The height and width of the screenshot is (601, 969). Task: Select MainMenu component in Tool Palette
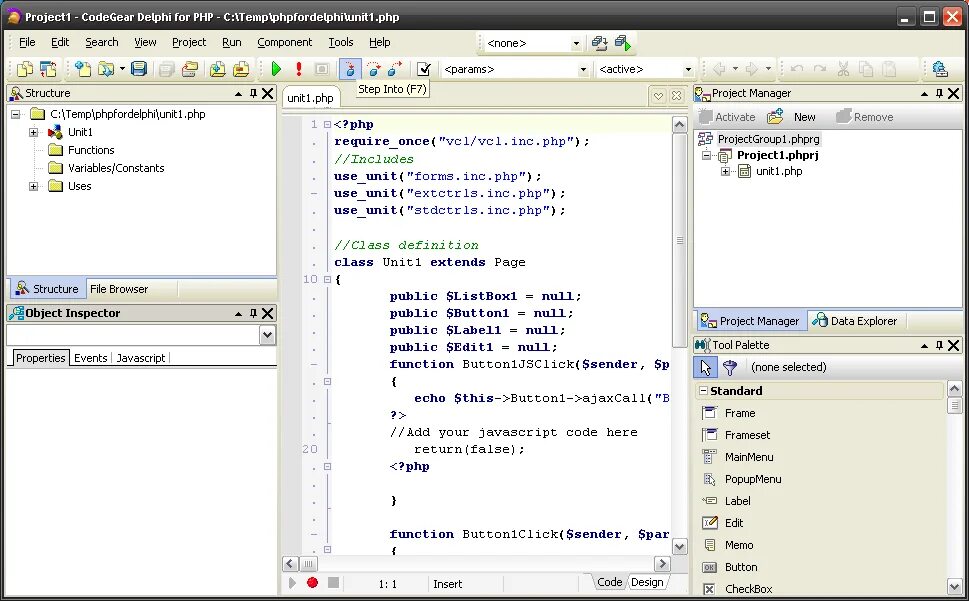point(749,457)
